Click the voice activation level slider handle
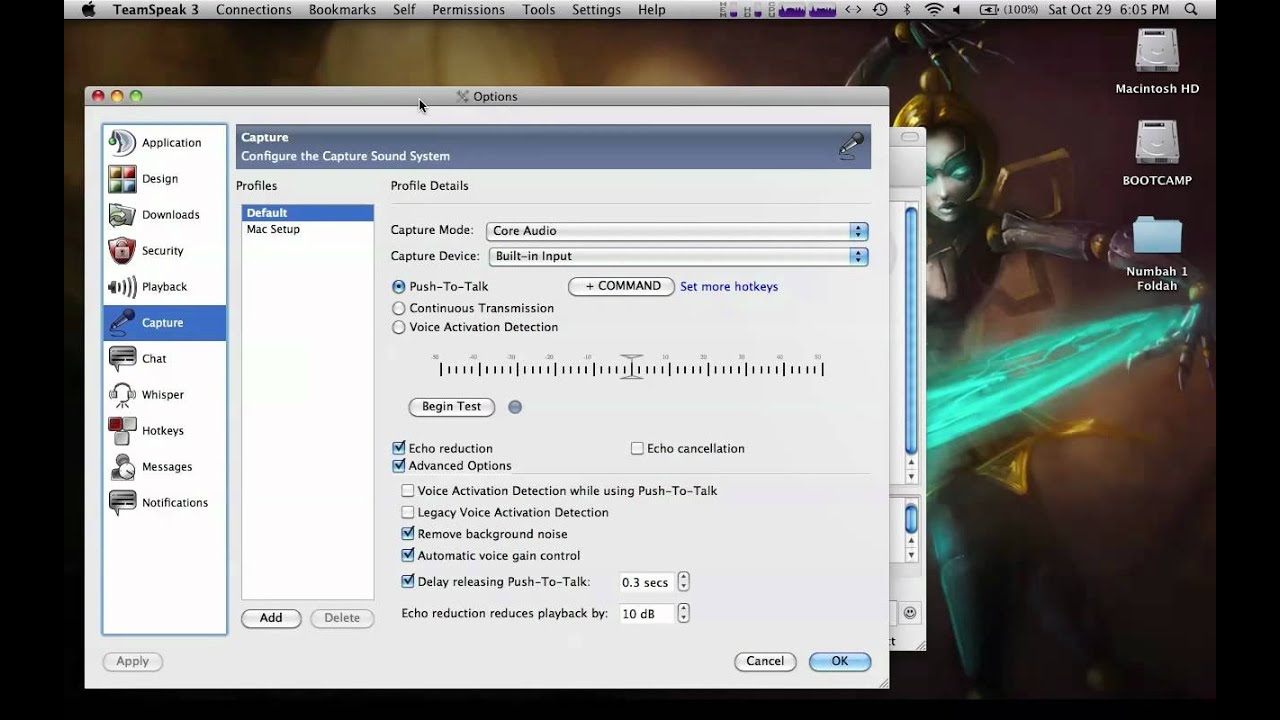 point(631,365)
